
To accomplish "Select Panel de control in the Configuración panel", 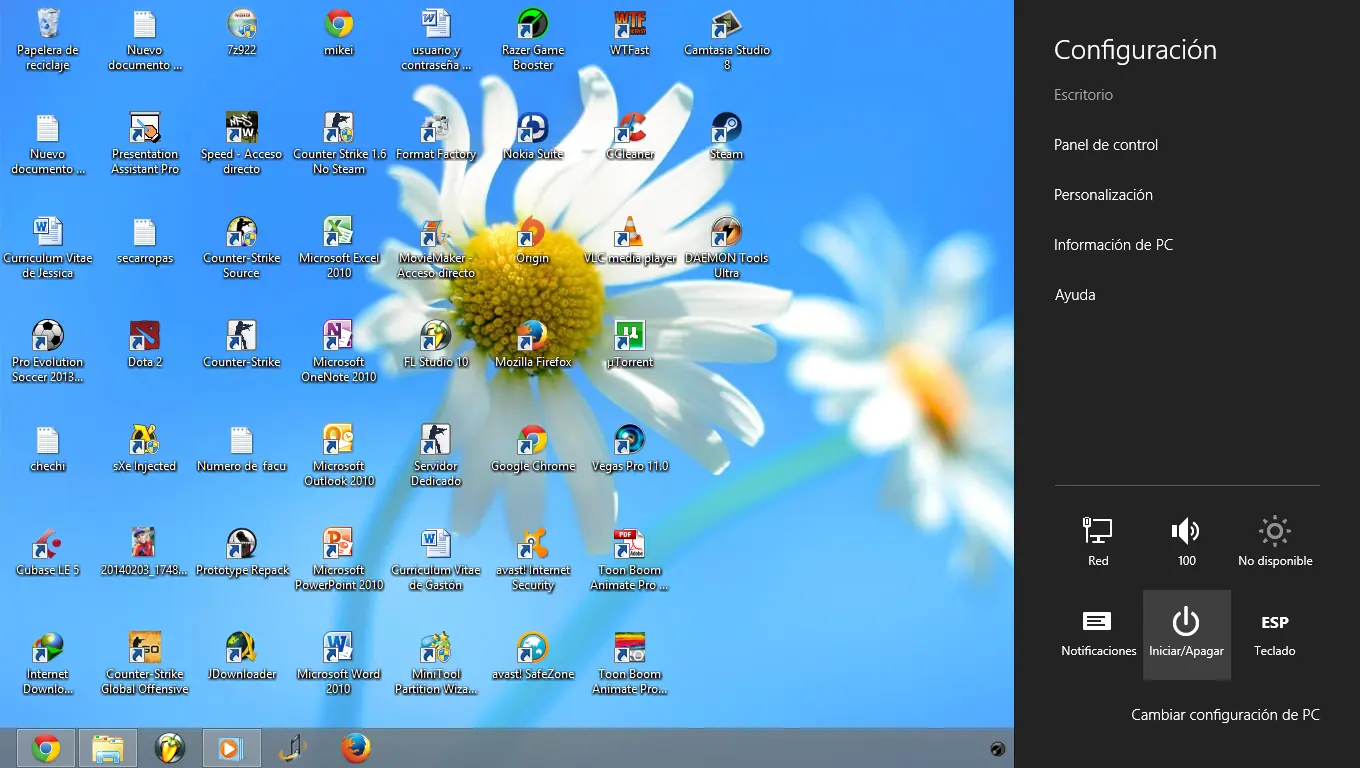I will (1105, 144).
